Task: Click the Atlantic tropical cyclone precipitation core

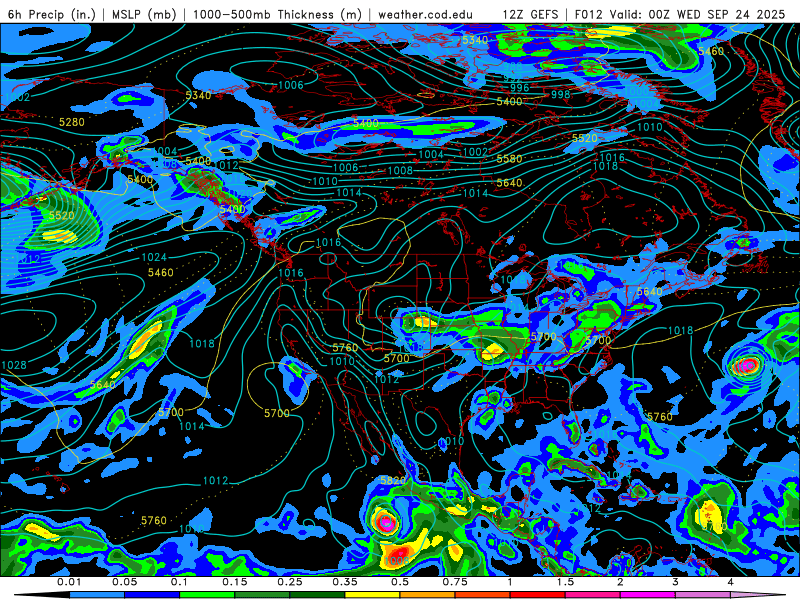Action: tap(749, 365)
